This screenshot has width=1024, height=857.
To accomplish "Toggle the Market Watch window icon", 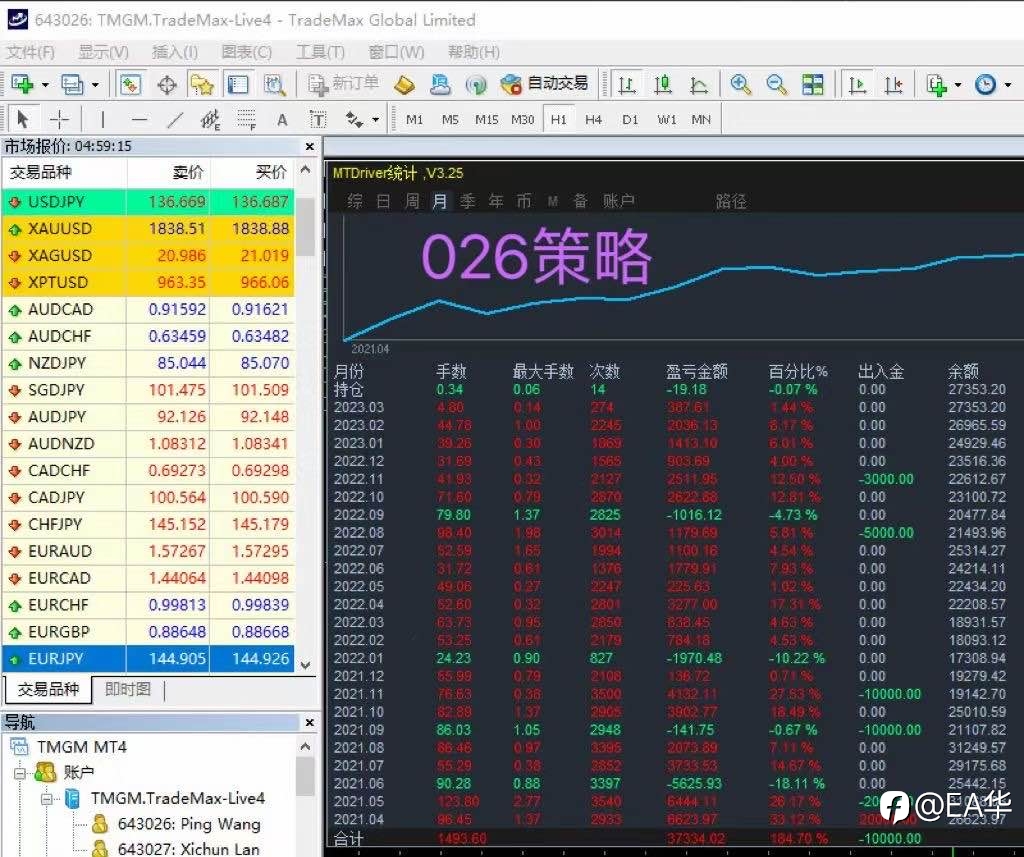I will pos(130,84).
